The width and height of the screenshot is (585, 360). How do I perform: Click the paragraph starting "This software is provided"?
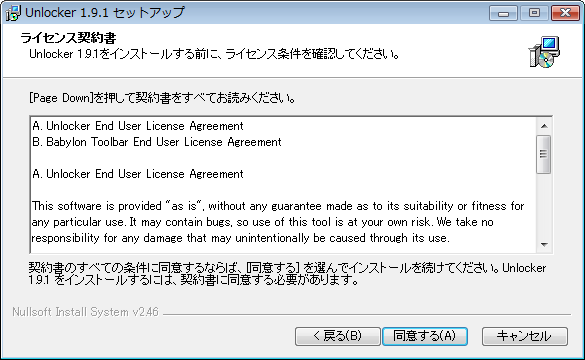pos(278,222)
